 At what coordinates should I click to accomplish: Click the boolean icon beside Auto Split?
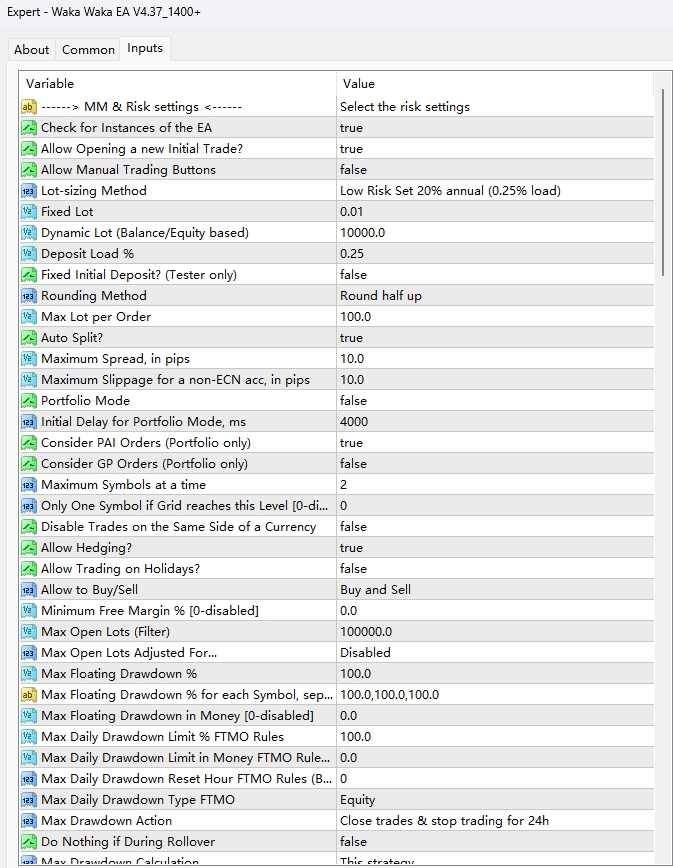click(29, 338)
